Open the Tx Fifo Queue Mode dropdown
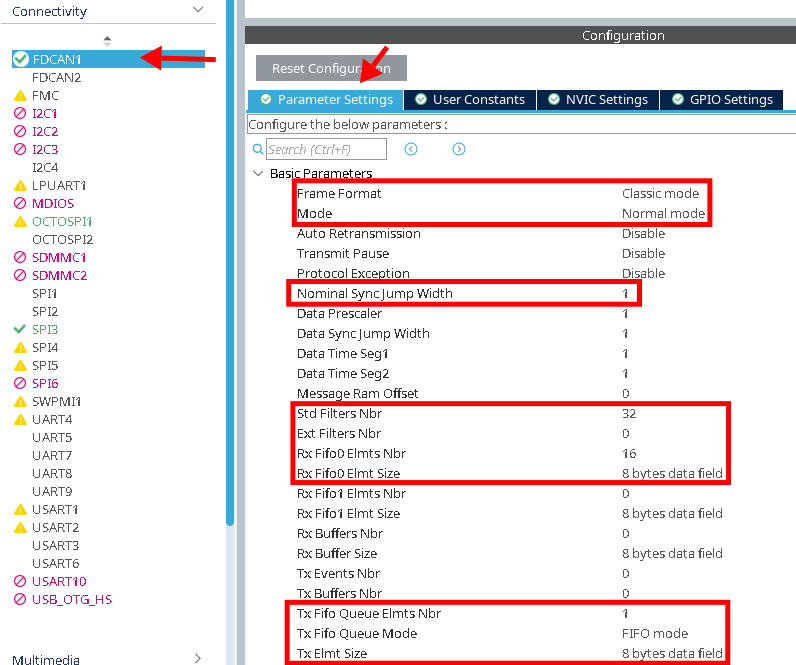The image size is (796, 665). (x=655, y=634)
